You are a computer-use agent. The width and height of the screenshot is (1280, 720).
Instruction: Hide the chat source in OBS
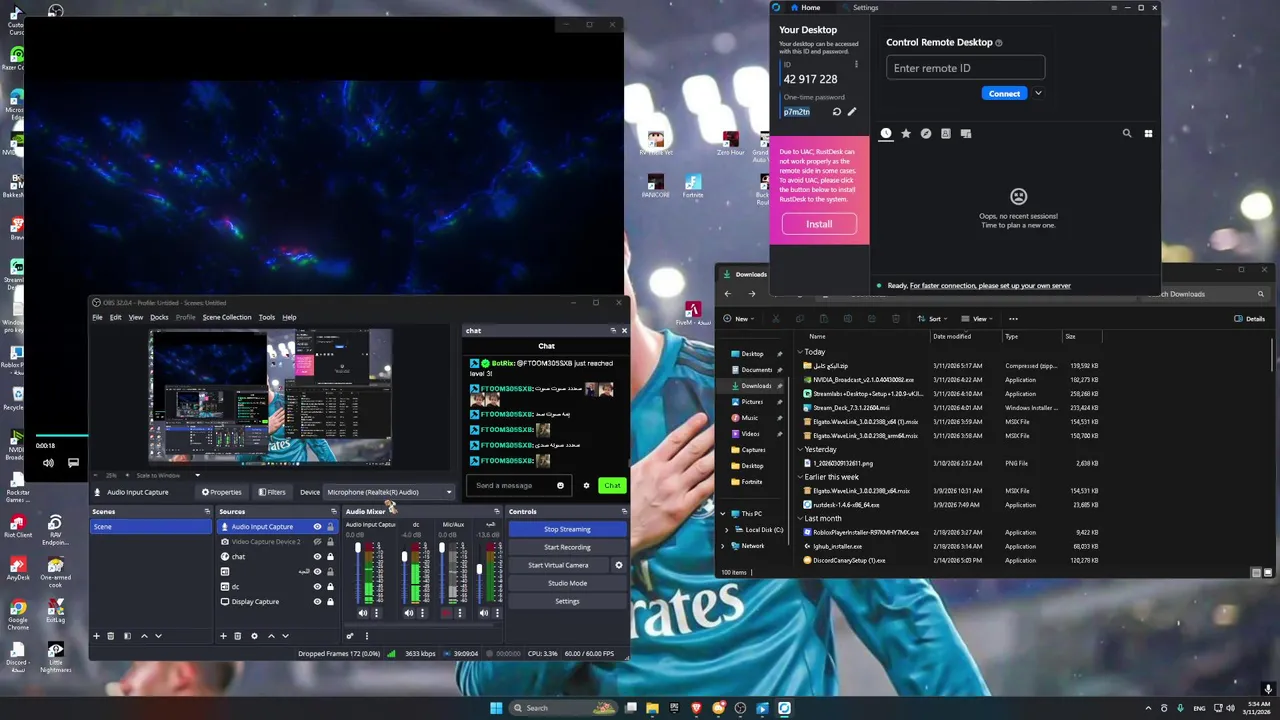[317, 557]
